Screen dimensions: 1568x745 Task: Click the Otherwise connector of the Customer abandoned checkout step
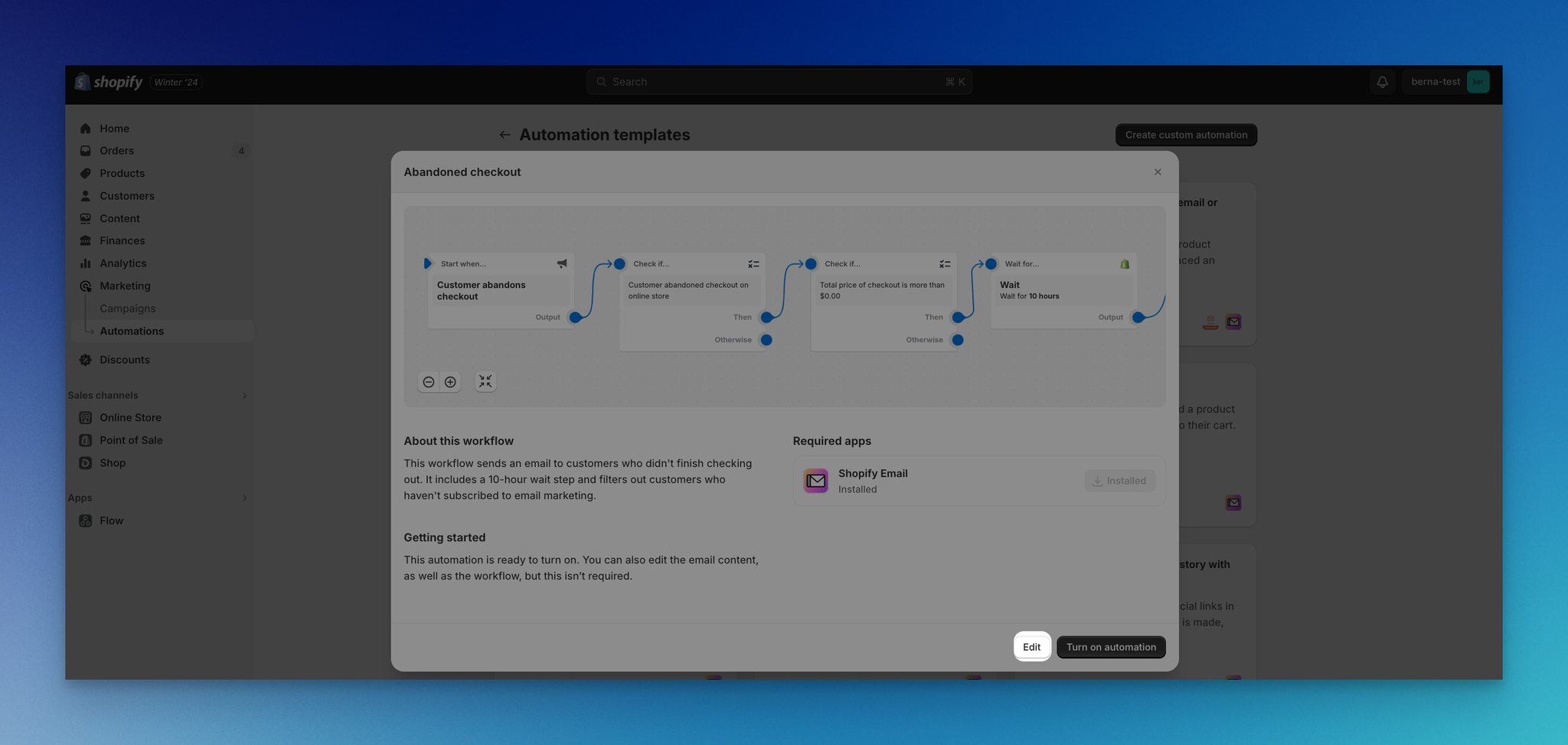[766, 340]
